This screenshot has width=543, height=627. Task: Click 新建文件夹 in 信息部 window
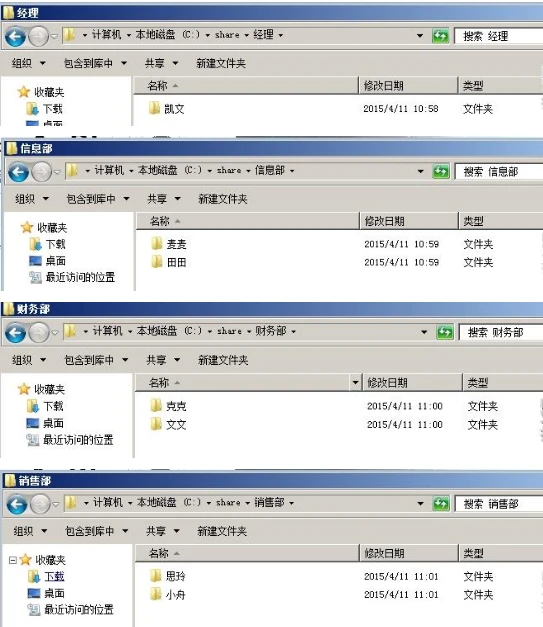pos(223,199)
